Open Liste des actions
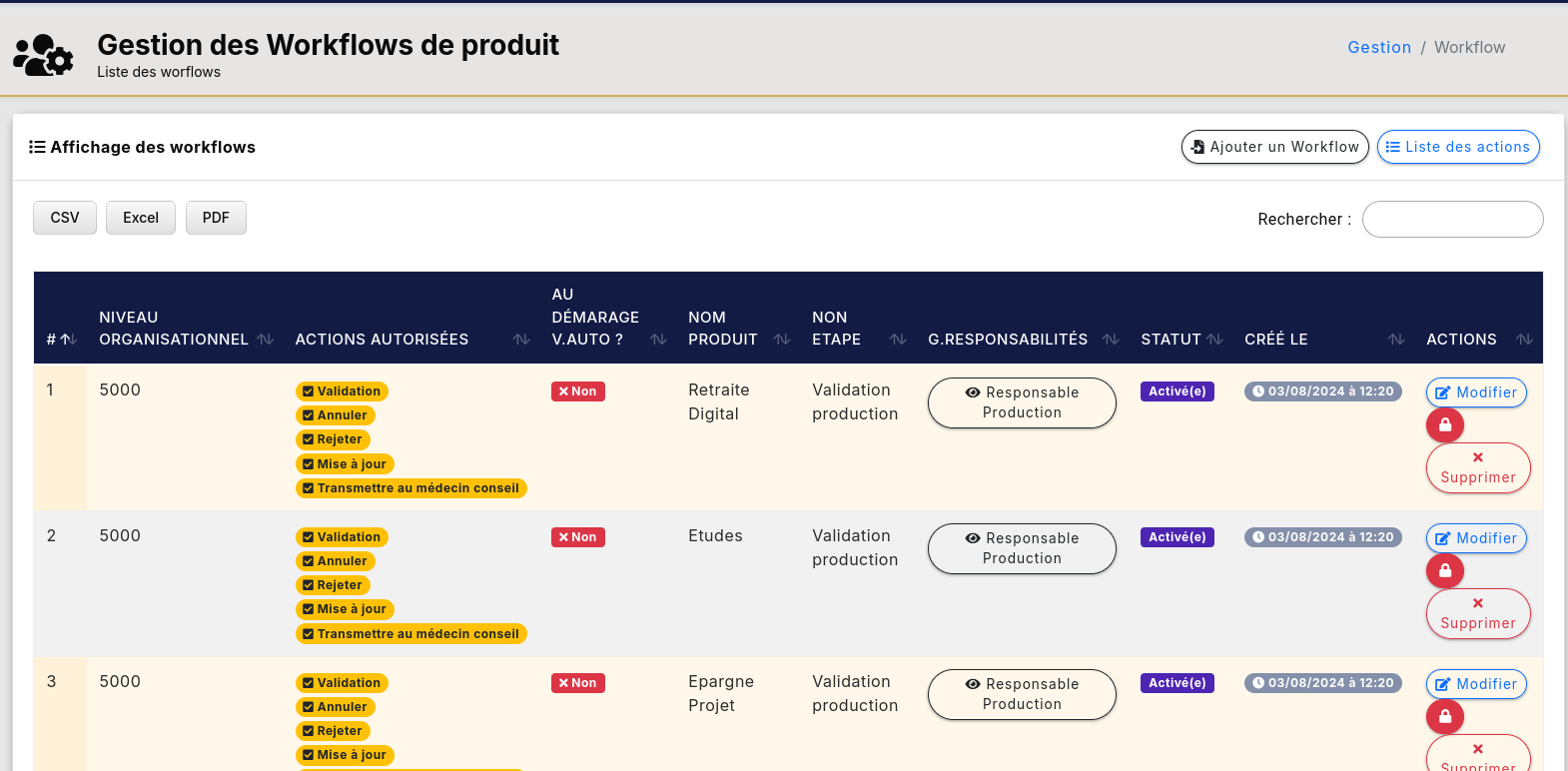The height and width of the screenshot is (771, 1568). (1457, 147)
